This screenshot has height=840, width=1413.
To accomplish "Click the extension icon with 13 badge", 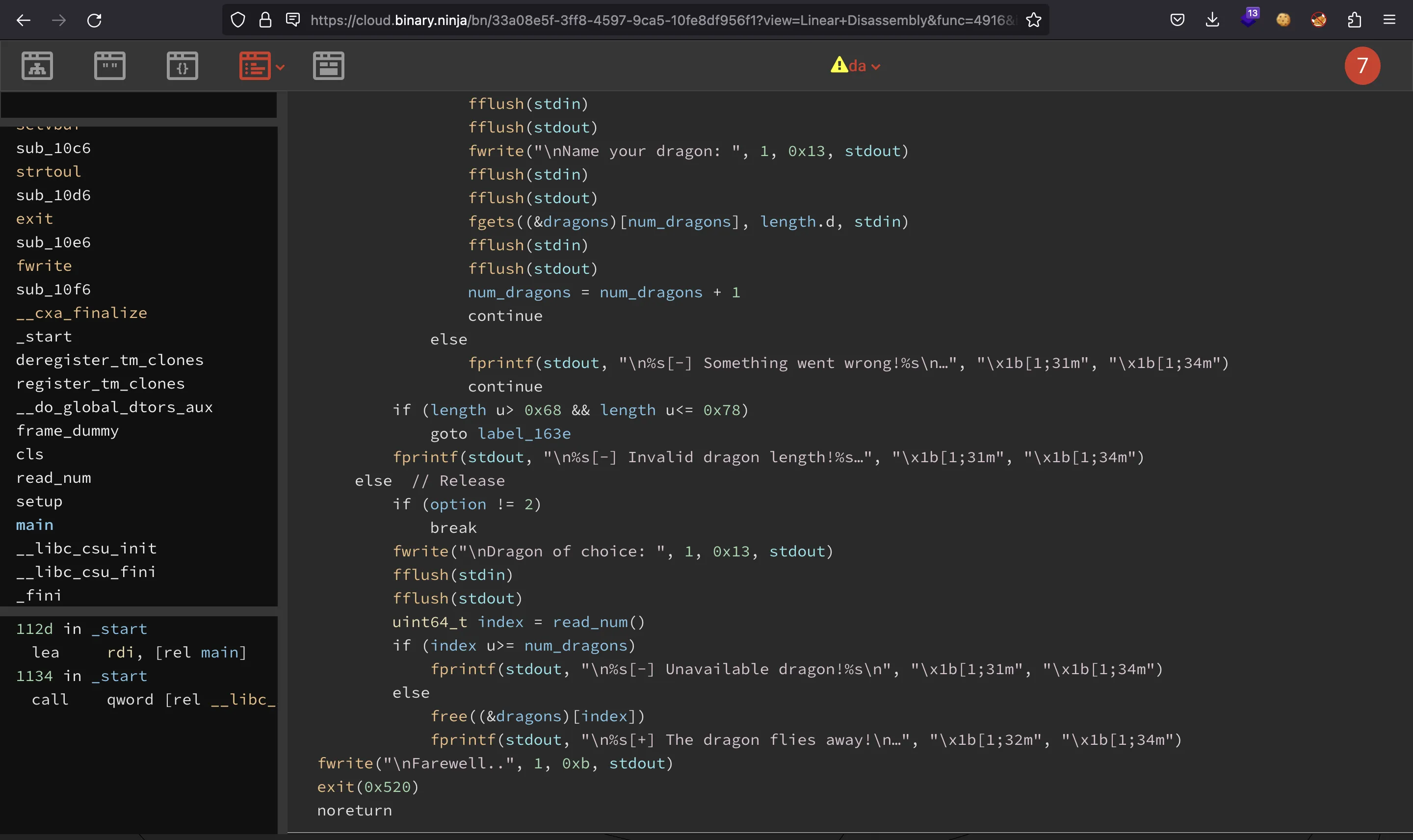I will (x=1250, y=18).
